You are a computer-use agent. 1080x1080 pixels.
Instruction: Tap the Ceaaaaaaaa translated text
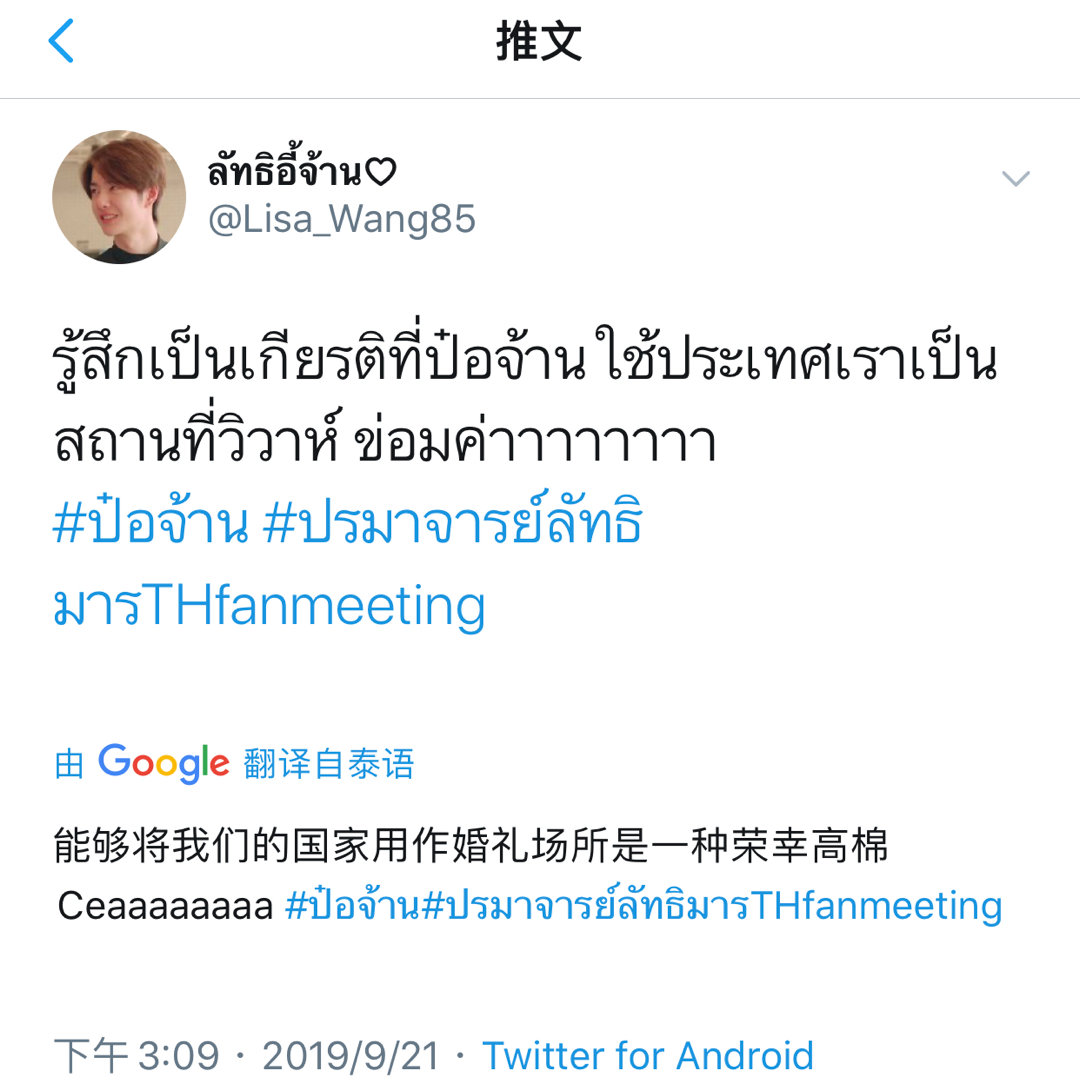click(x=165, y=905)
